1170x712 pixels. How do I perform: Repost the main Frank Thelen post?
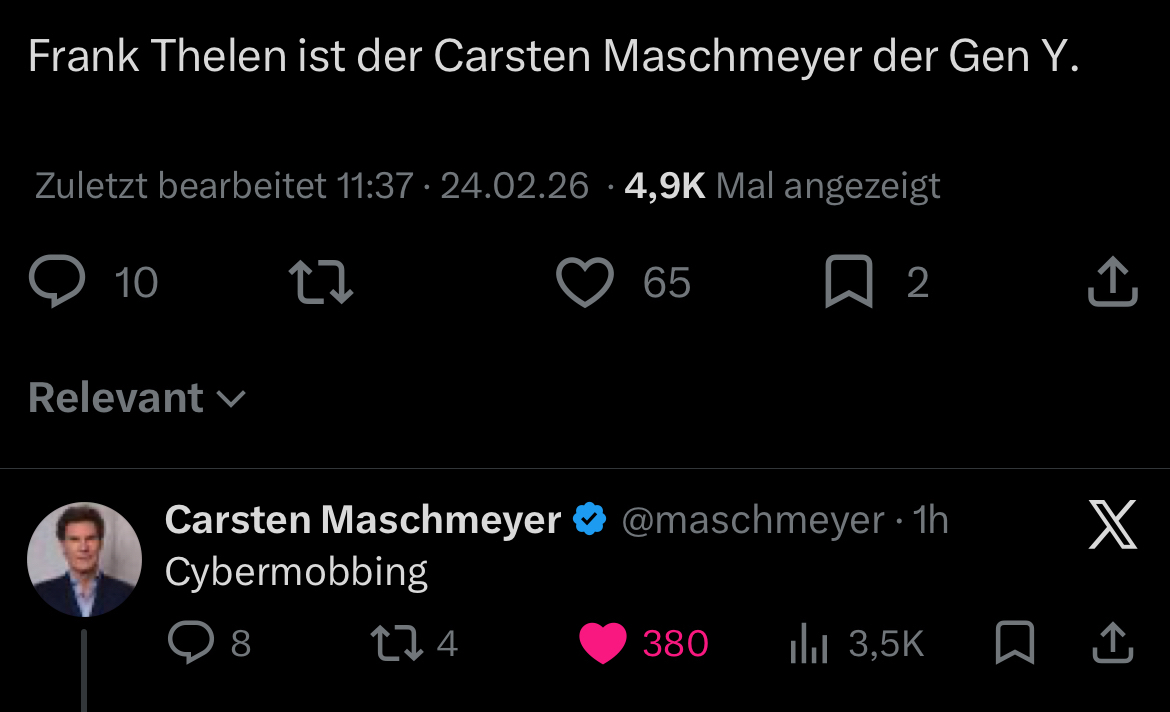(x=320, y=283)
